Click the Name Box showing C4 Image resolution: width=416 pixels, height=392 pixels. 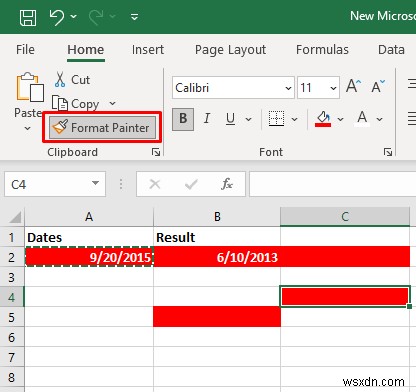click(47, 184)
